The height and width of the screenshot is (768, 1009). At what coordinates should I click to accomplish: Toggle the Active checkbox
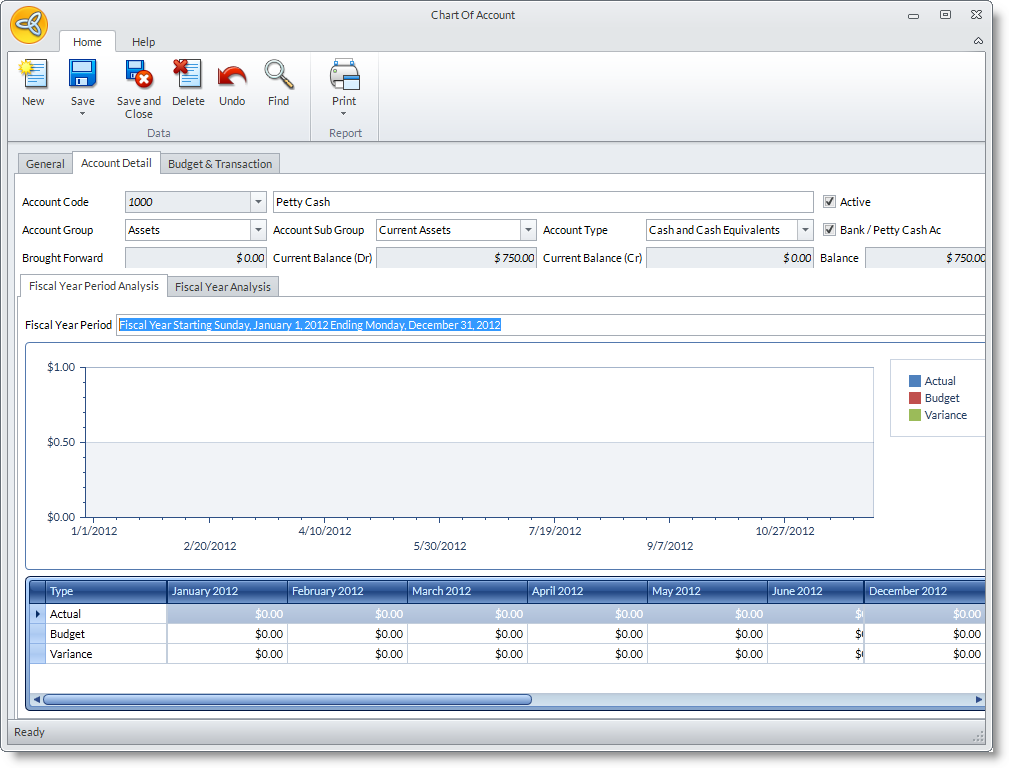[x=829, y=202]
